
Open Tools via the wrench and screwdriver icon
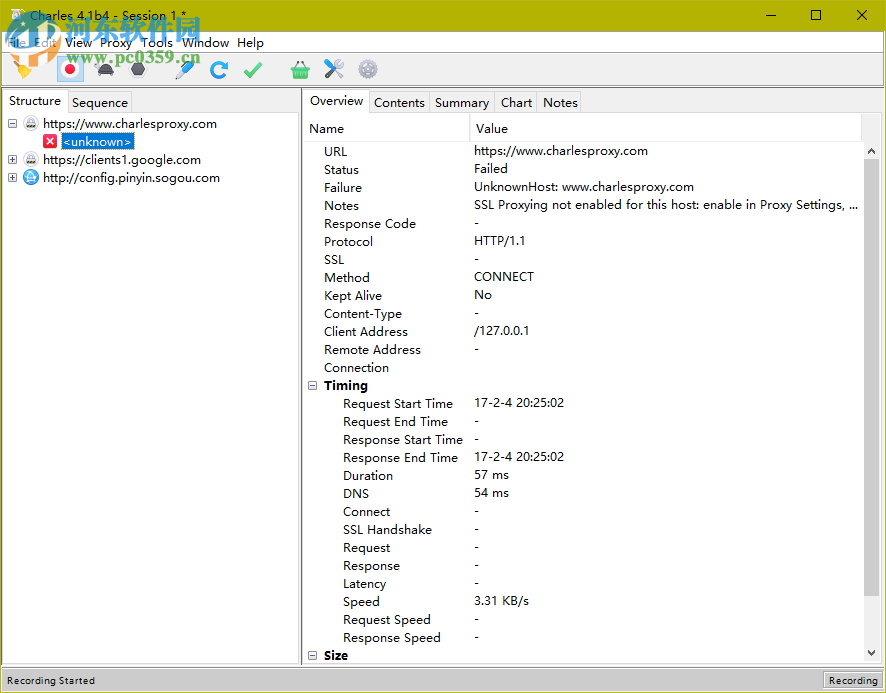332,69
